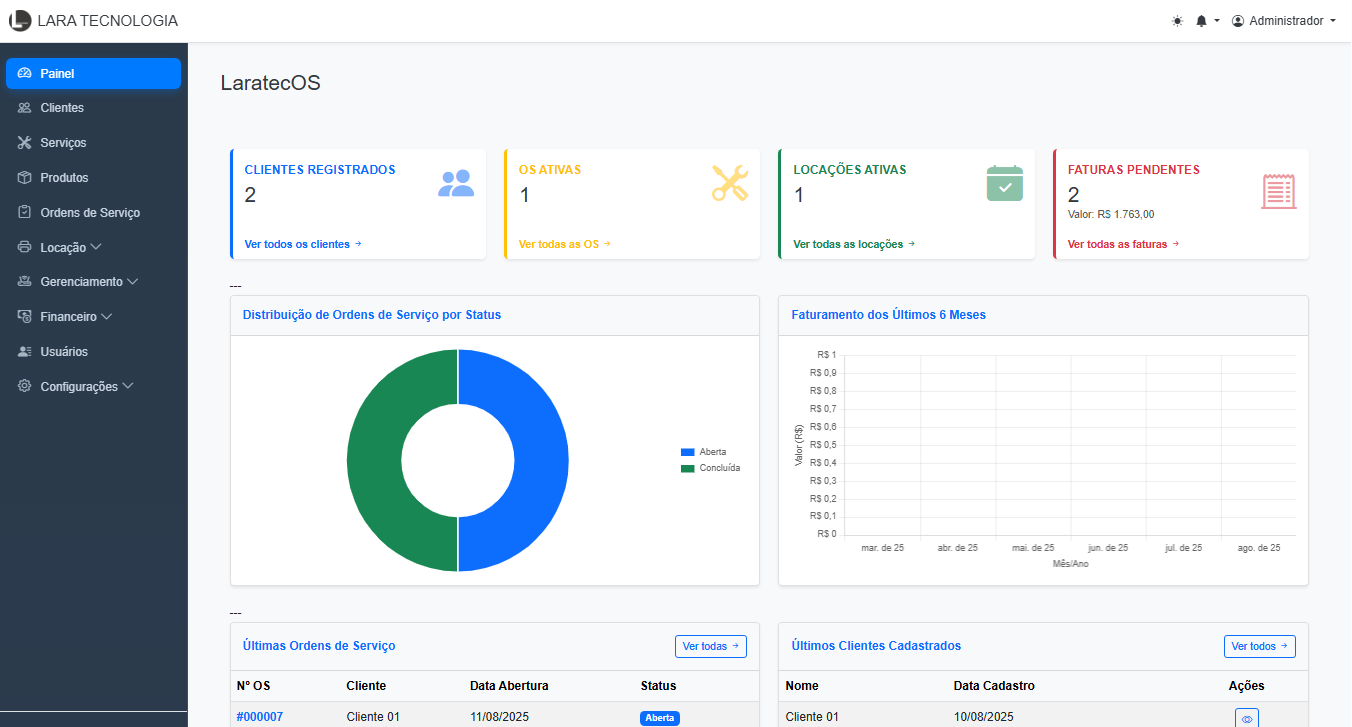Open order #000007 from the list
The image size is (1352, 727).
[260, 716]
